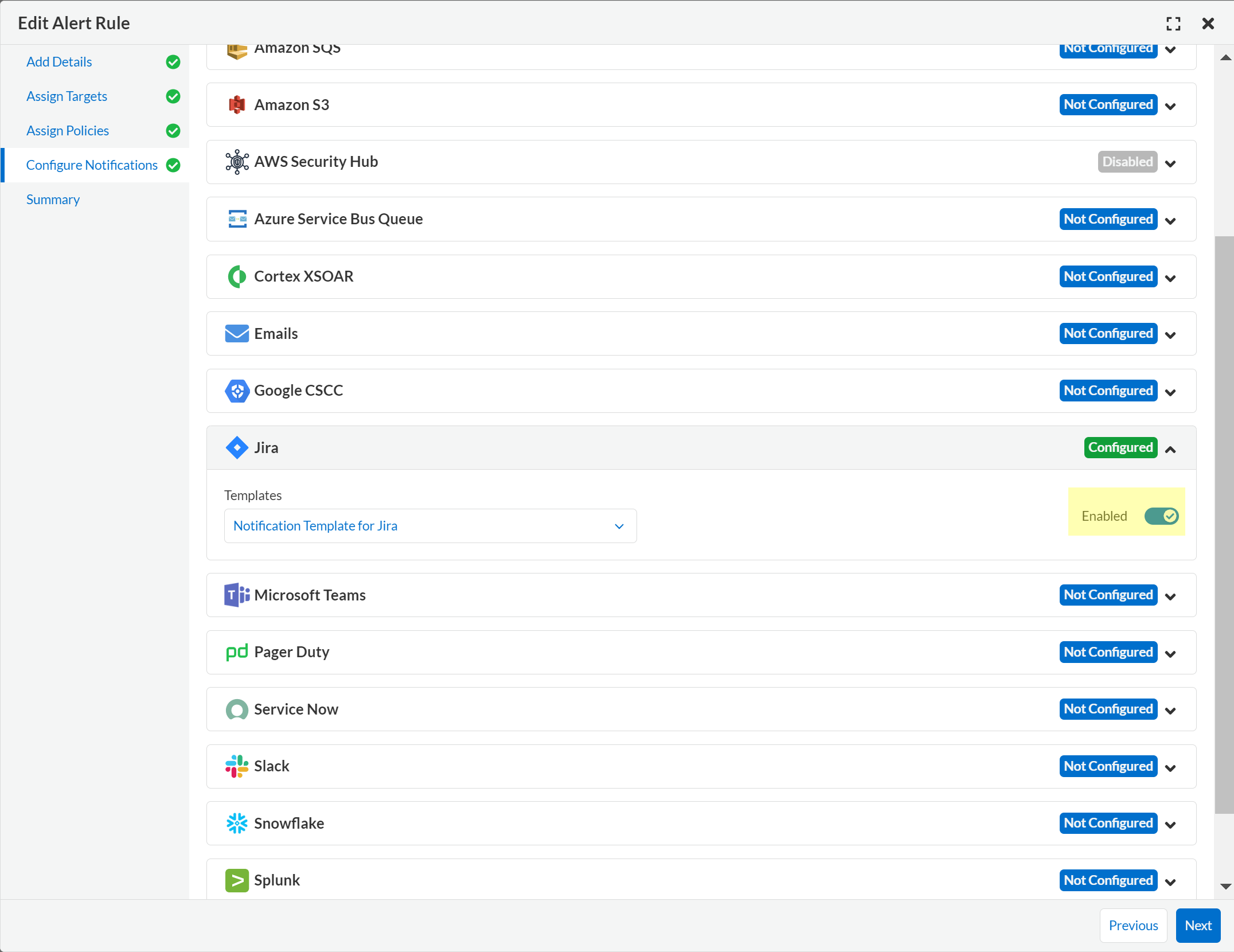Expand the Amazon S3 section chevron

(1171, 106)
